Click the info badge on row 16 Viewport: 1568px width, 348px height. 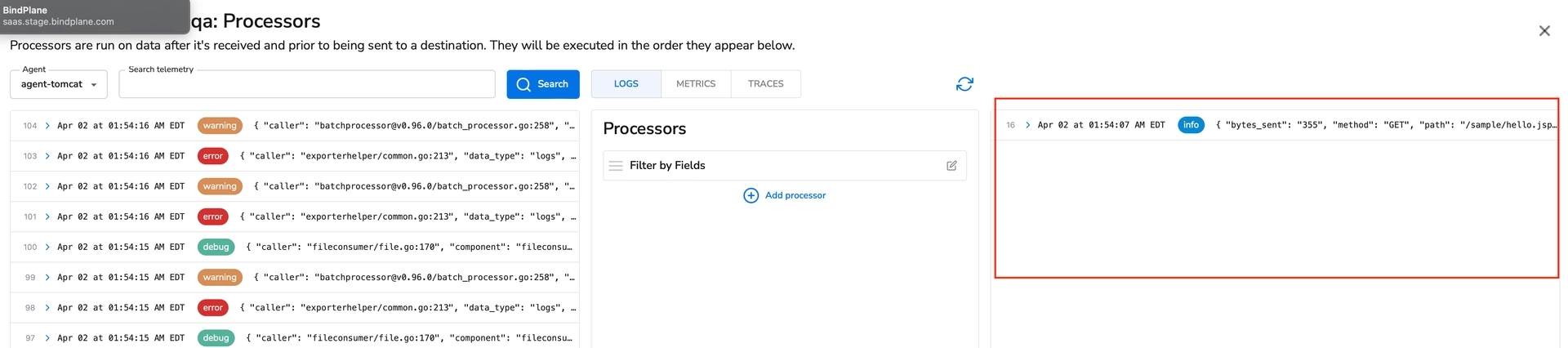pyautogui.click(x=1191, y=125)
